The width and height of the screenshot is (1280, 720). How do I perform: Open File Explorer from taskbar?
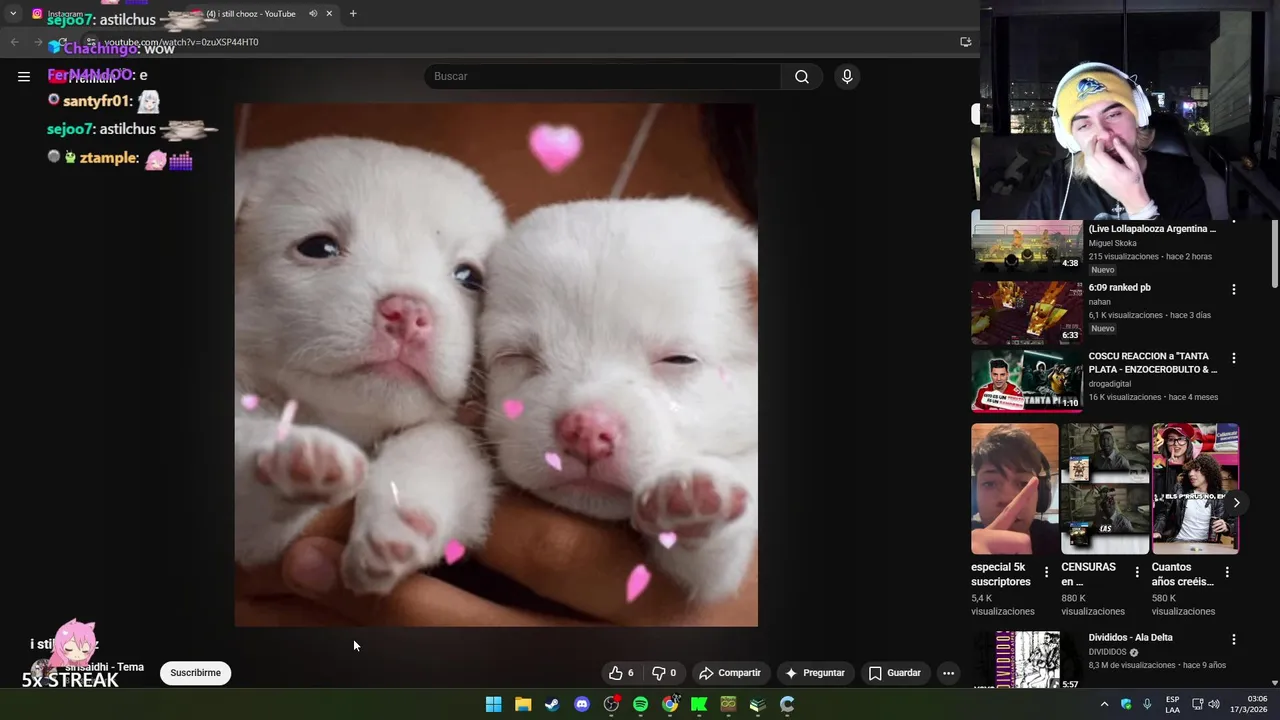(x=523, y=704)
